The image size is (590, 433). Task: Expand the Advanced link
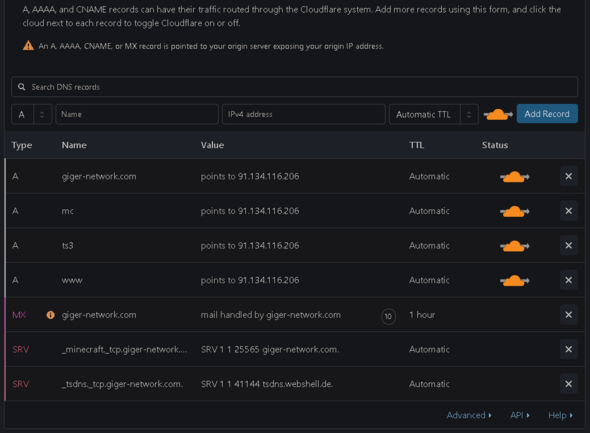coord(469,415)
